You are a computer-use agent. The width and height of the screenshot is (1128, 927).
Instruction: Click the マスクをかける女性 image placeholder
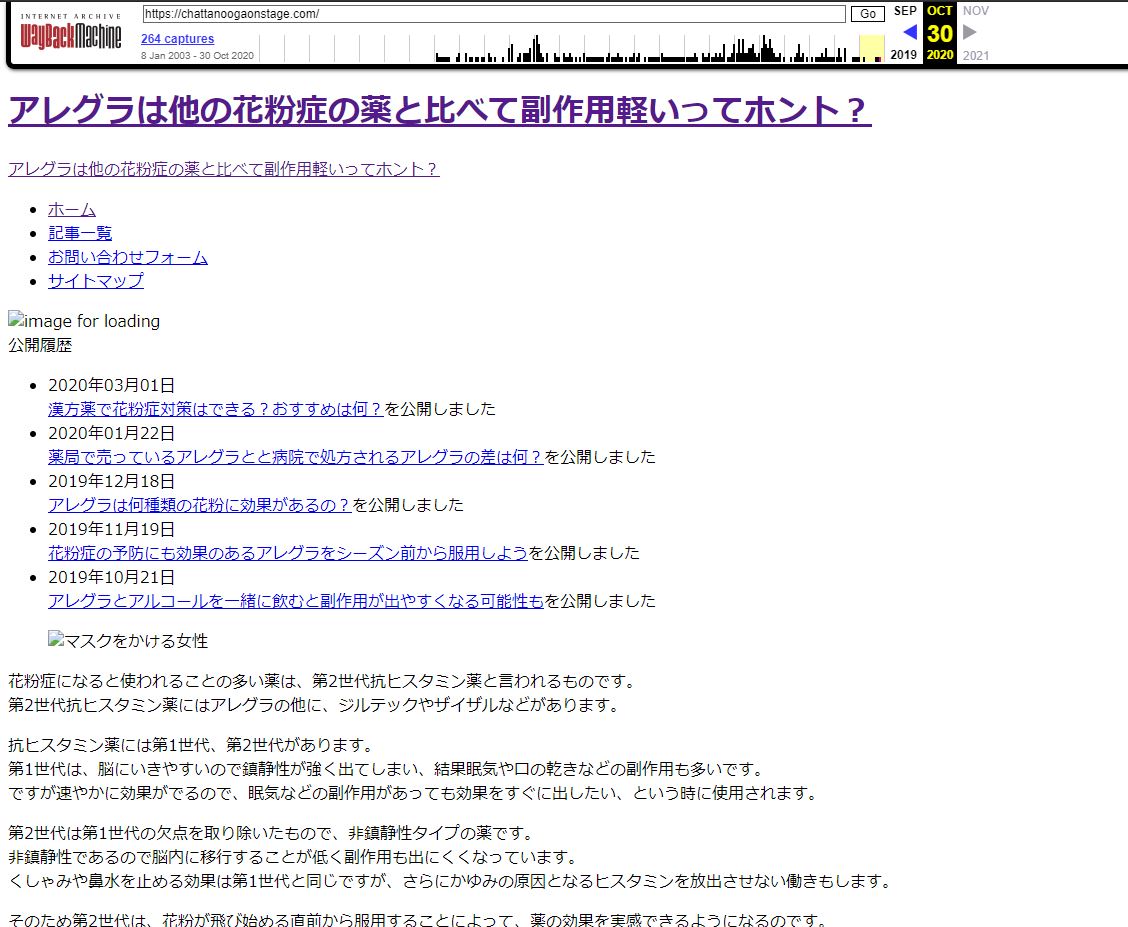(x=128, y=641)
